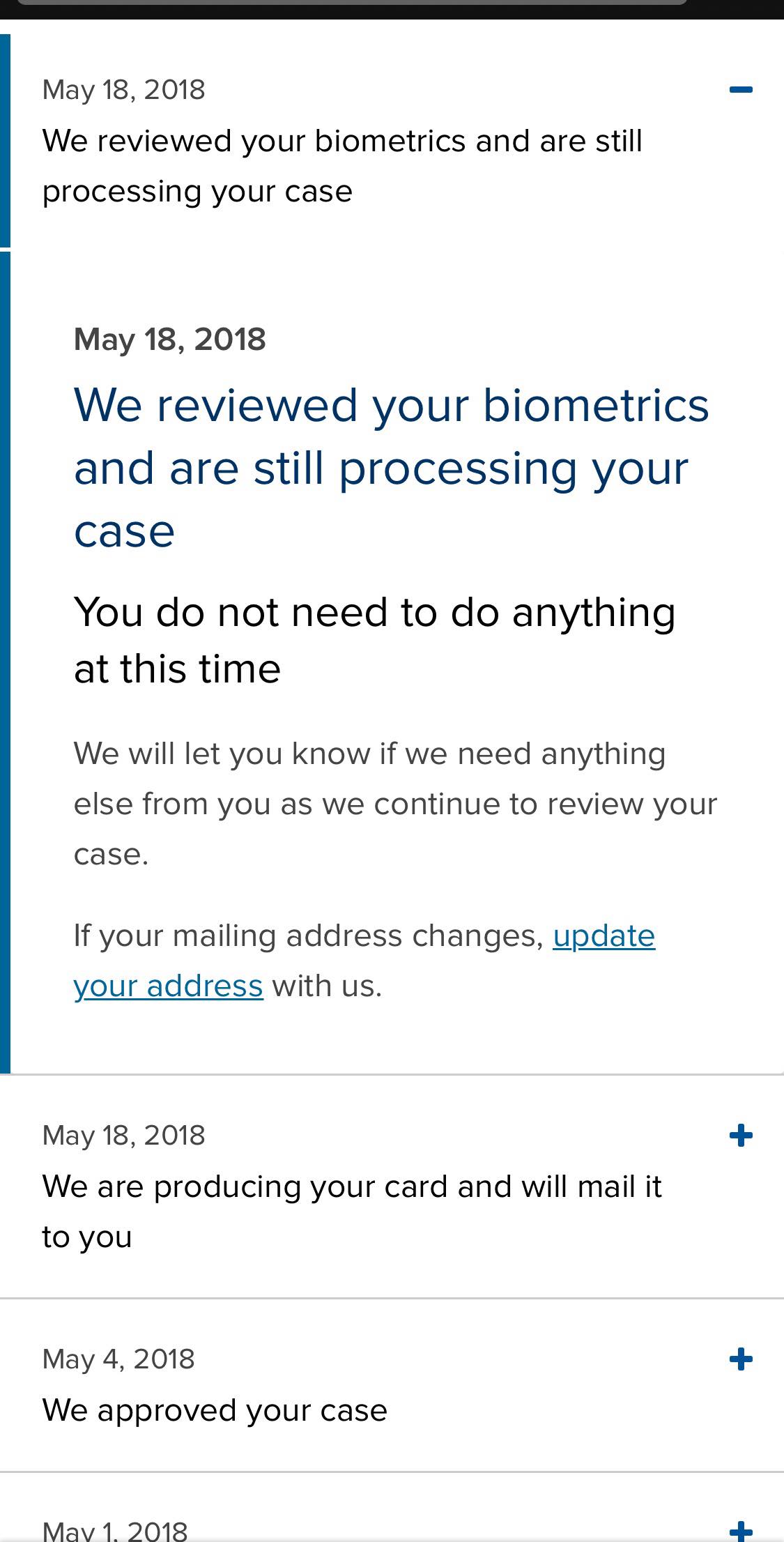Expand the May 1, 2018 entry plus icon
Viewport: 784px width, 1542px height.
740,1532
